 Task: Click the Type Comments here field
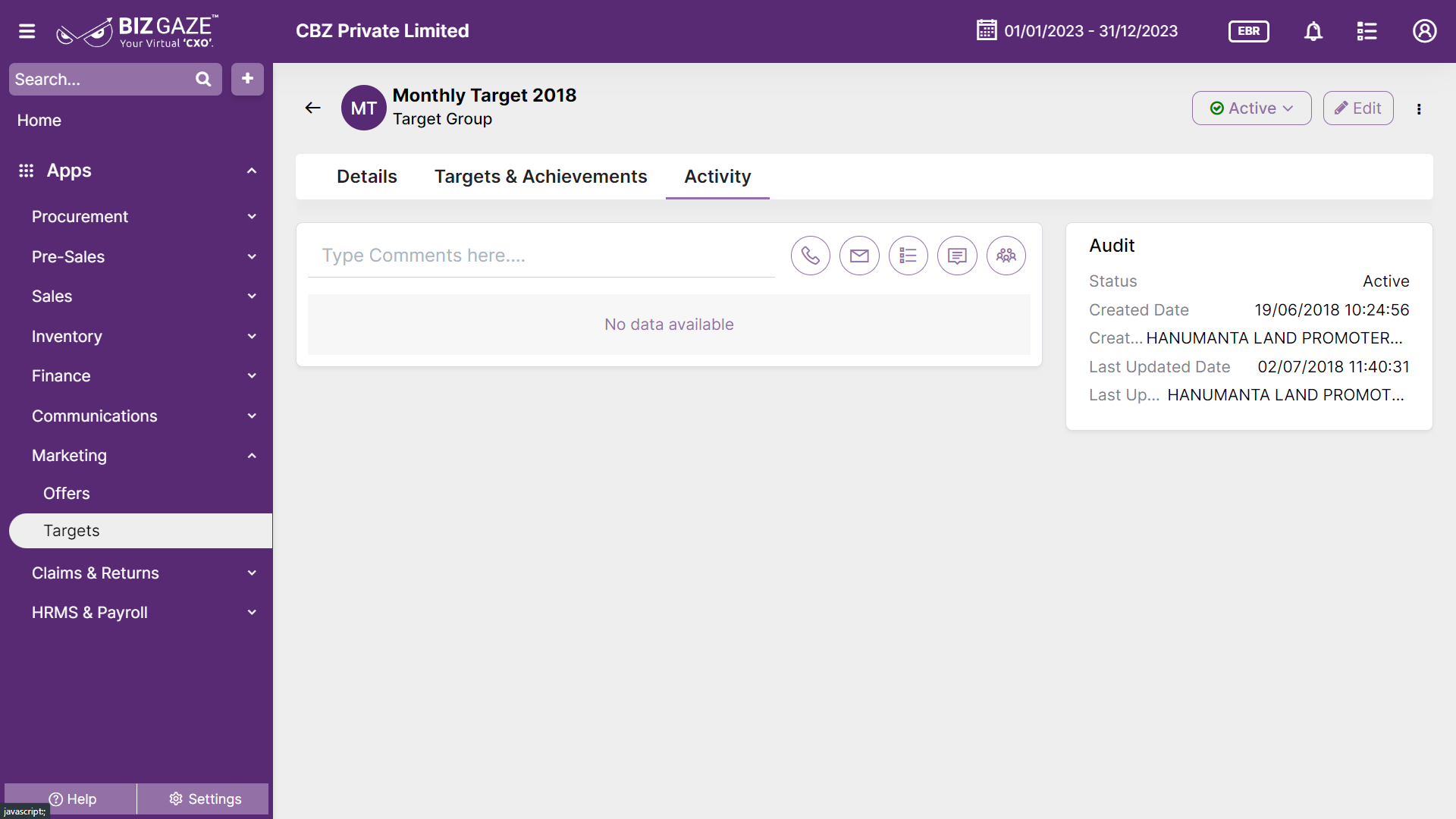(541, 256)
